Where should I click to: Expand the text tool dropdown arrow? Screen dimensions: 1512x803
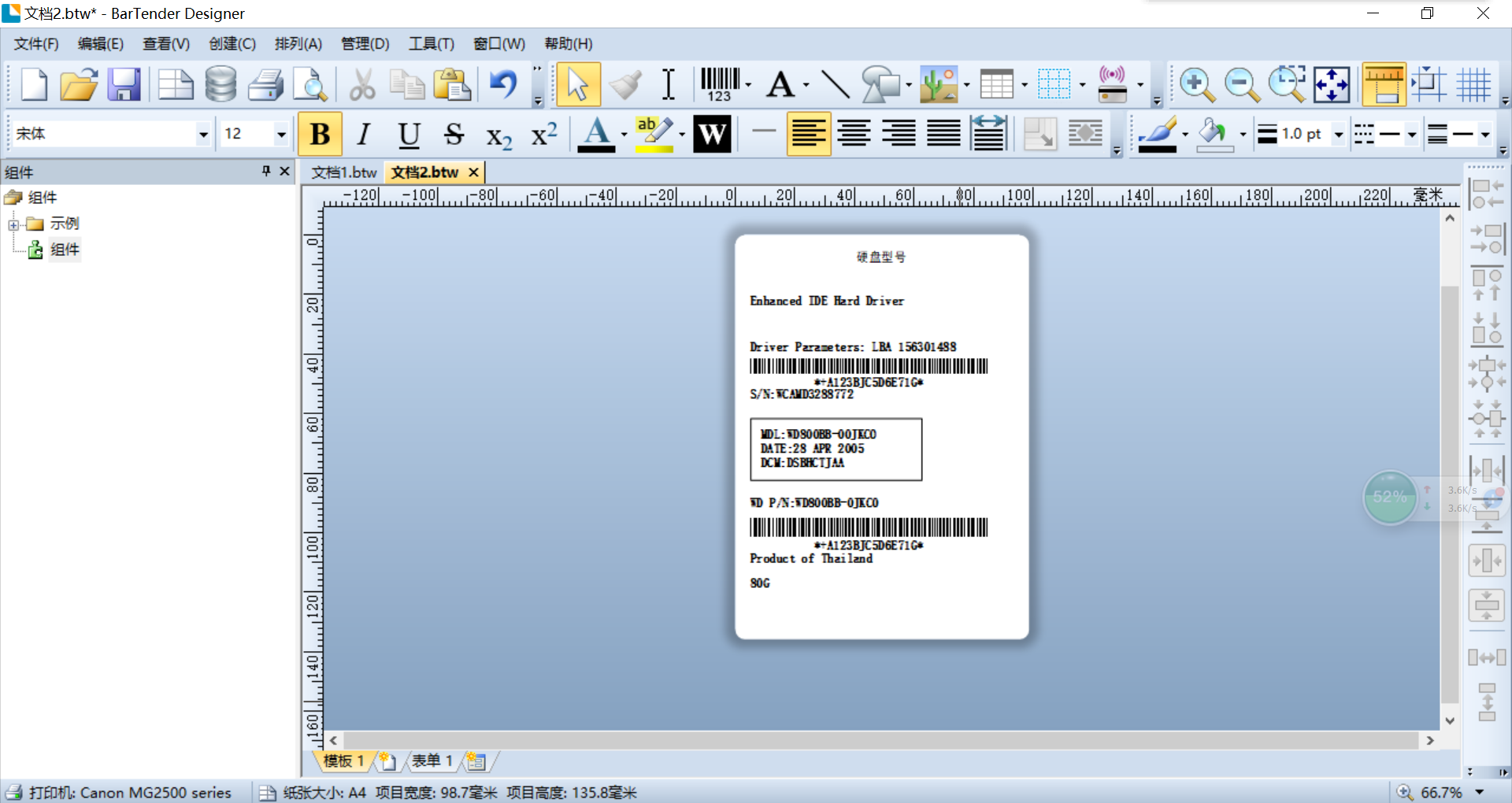pyautogui.click(x=806, y=84)
